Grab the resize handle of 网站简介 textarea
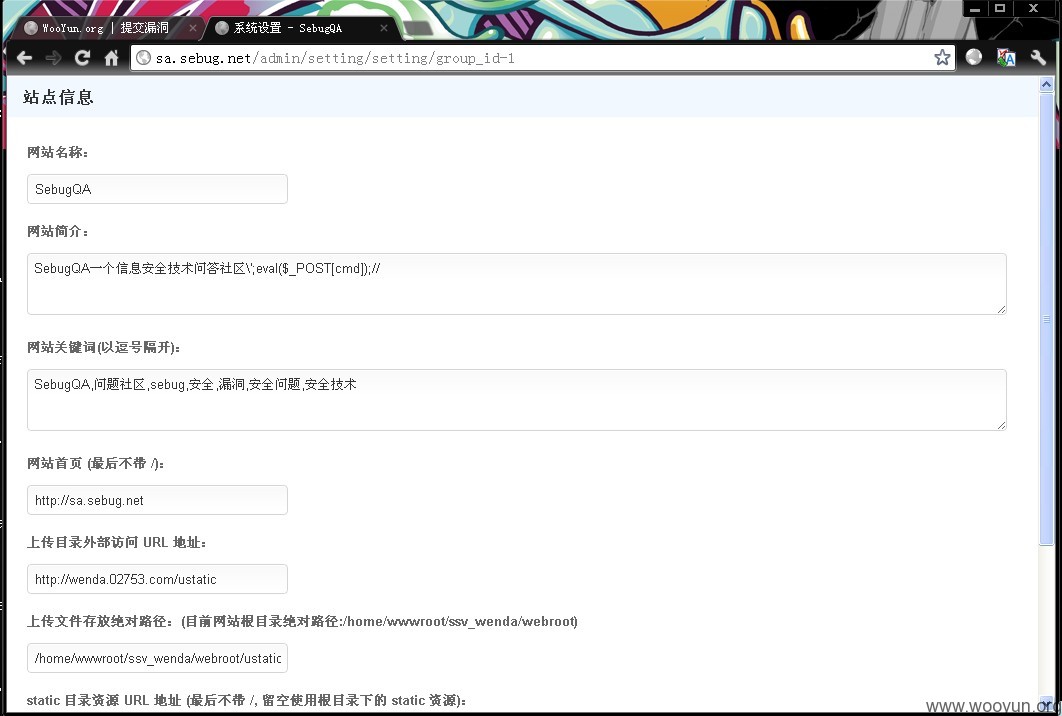The height and width of the screenshot is (716, 1062). [1001, 309]
